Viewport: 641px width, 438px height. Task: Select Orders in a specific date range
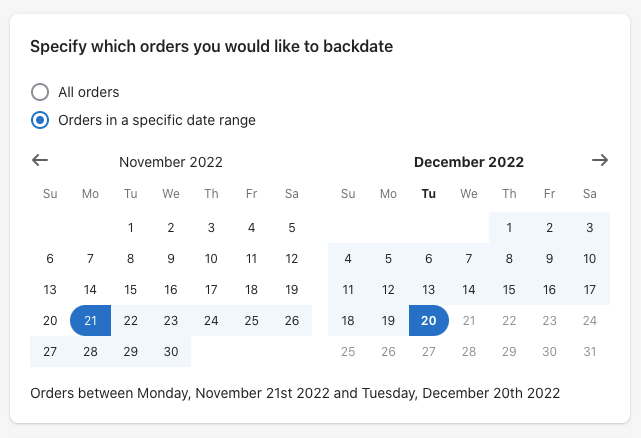(x=40, y=120)
